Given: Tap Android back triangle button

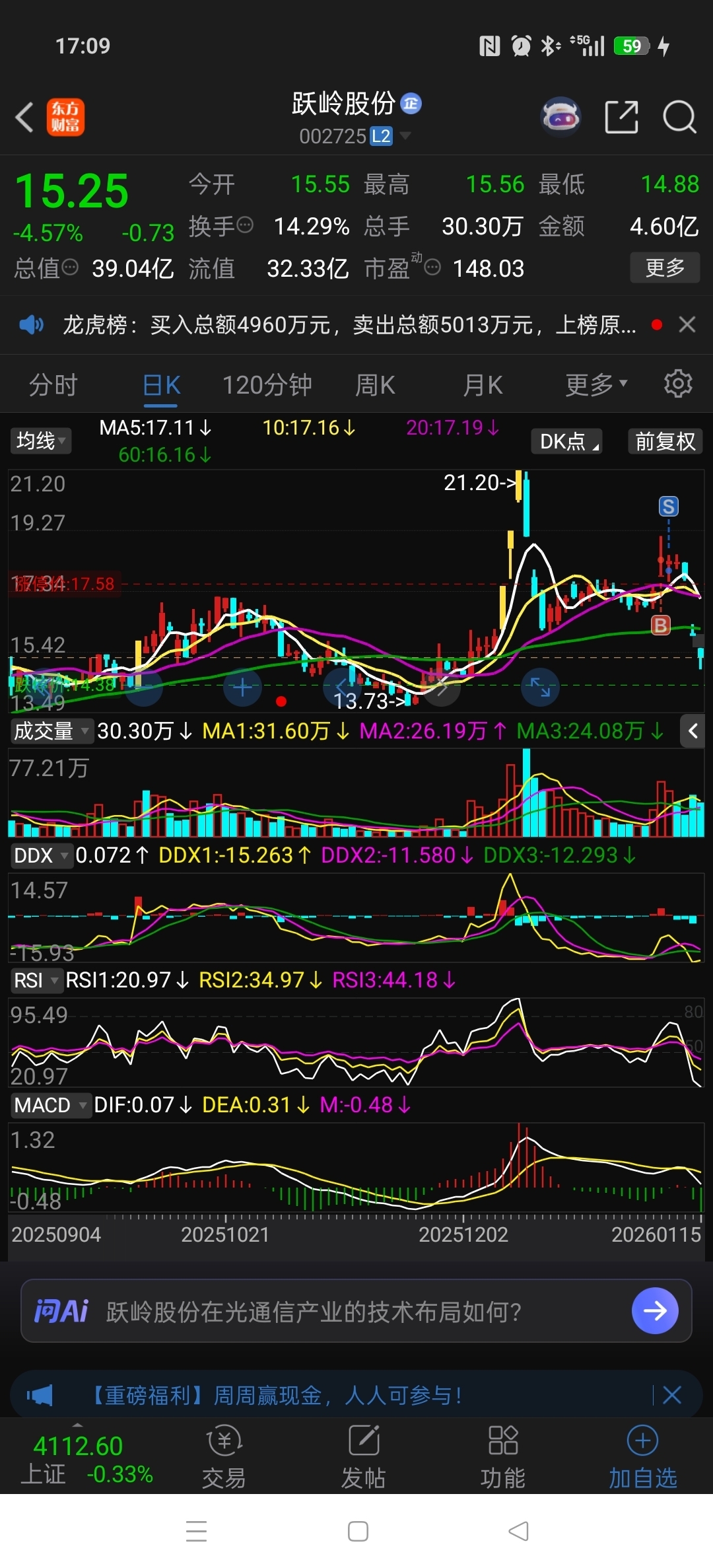Looking at the screenshot, I should point(519,1531).
